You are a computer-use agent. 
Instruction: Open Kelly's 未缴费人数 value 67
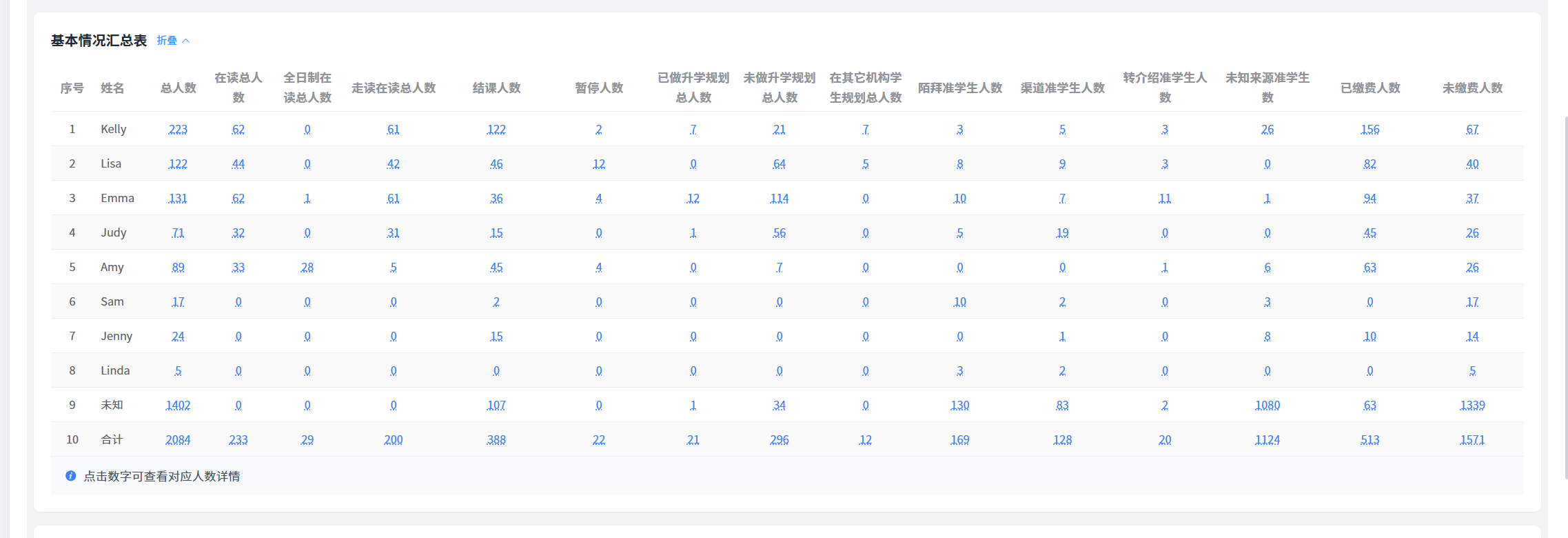1472,129
